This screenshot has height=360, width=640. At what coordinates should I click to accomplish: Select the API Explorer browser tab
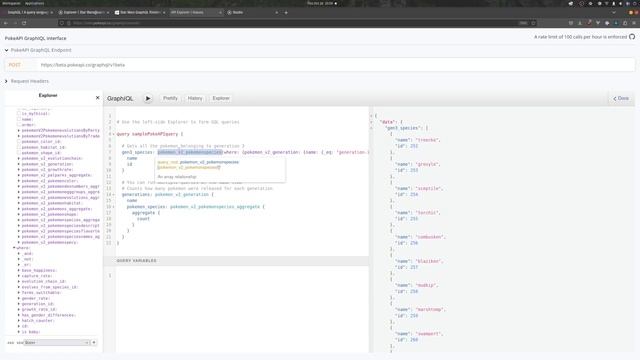196,13
